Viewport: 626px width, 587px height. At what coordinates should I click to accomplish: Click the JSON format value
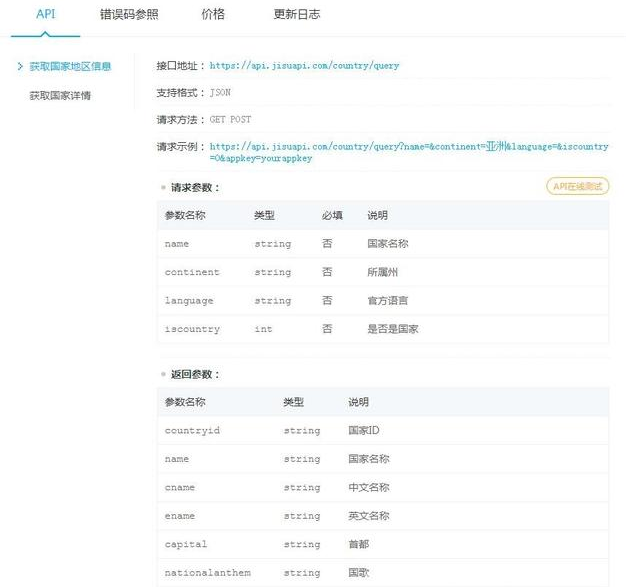(x=220, y=93)
